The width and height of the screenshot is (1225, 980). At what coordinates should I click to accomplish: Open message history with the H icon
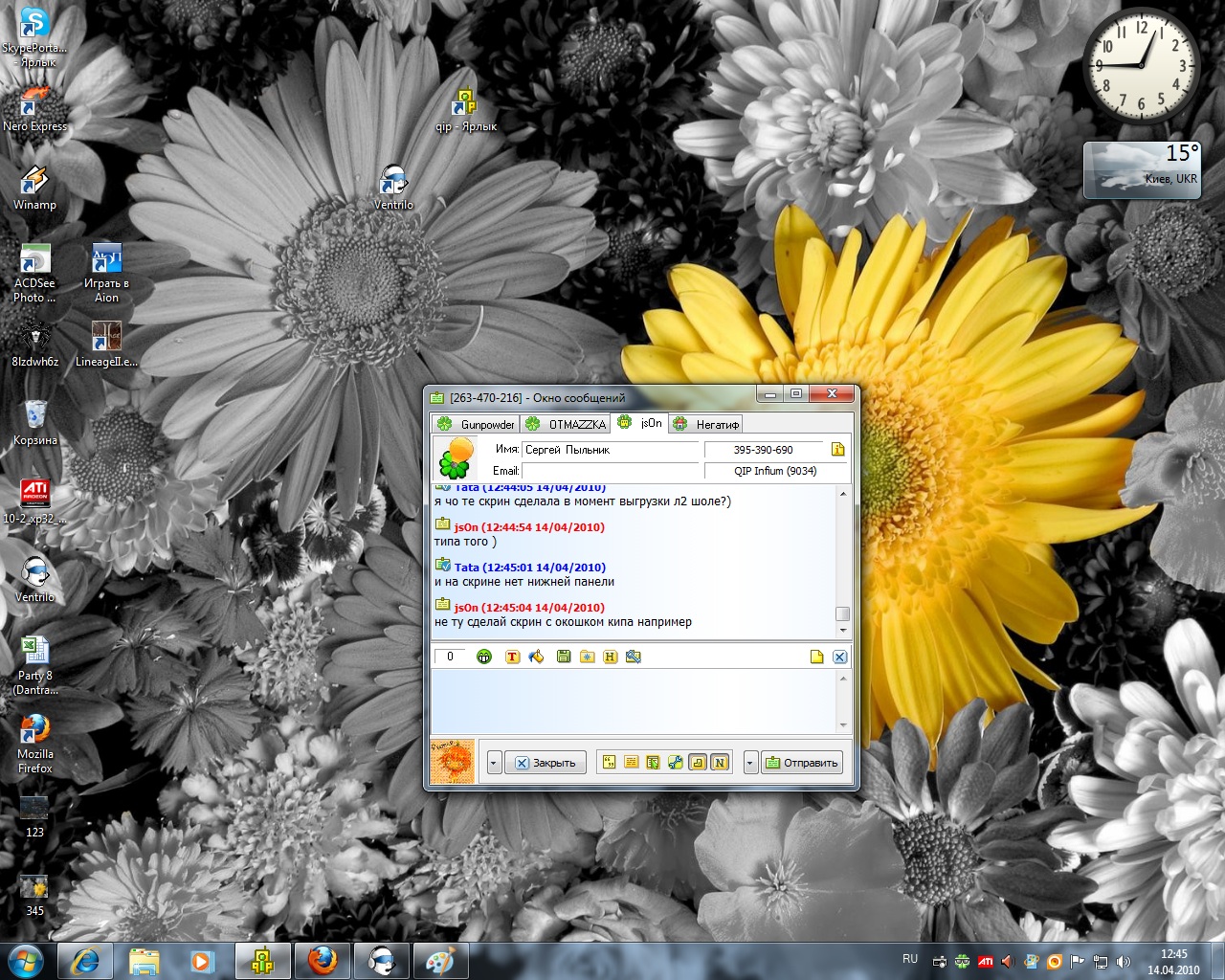[610, 657]
